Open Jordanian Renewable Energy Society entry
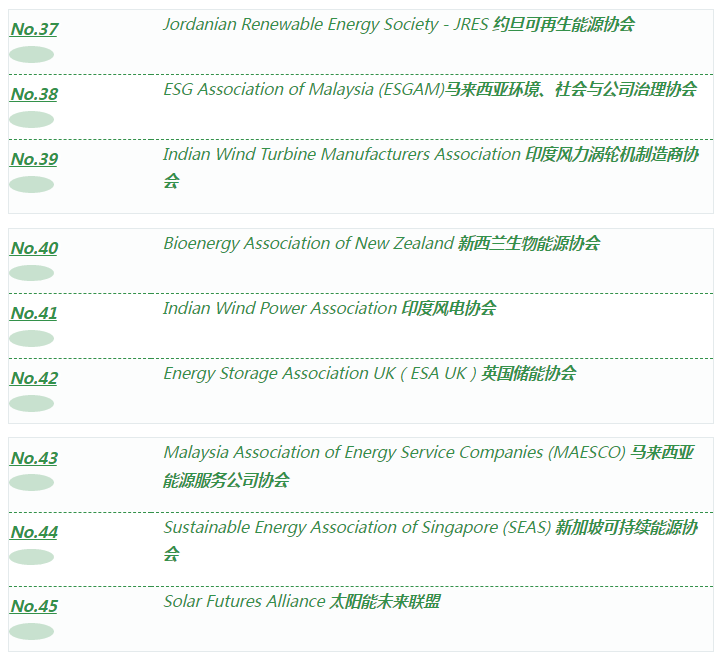This screenshot has height=663, width=723. 398,24
